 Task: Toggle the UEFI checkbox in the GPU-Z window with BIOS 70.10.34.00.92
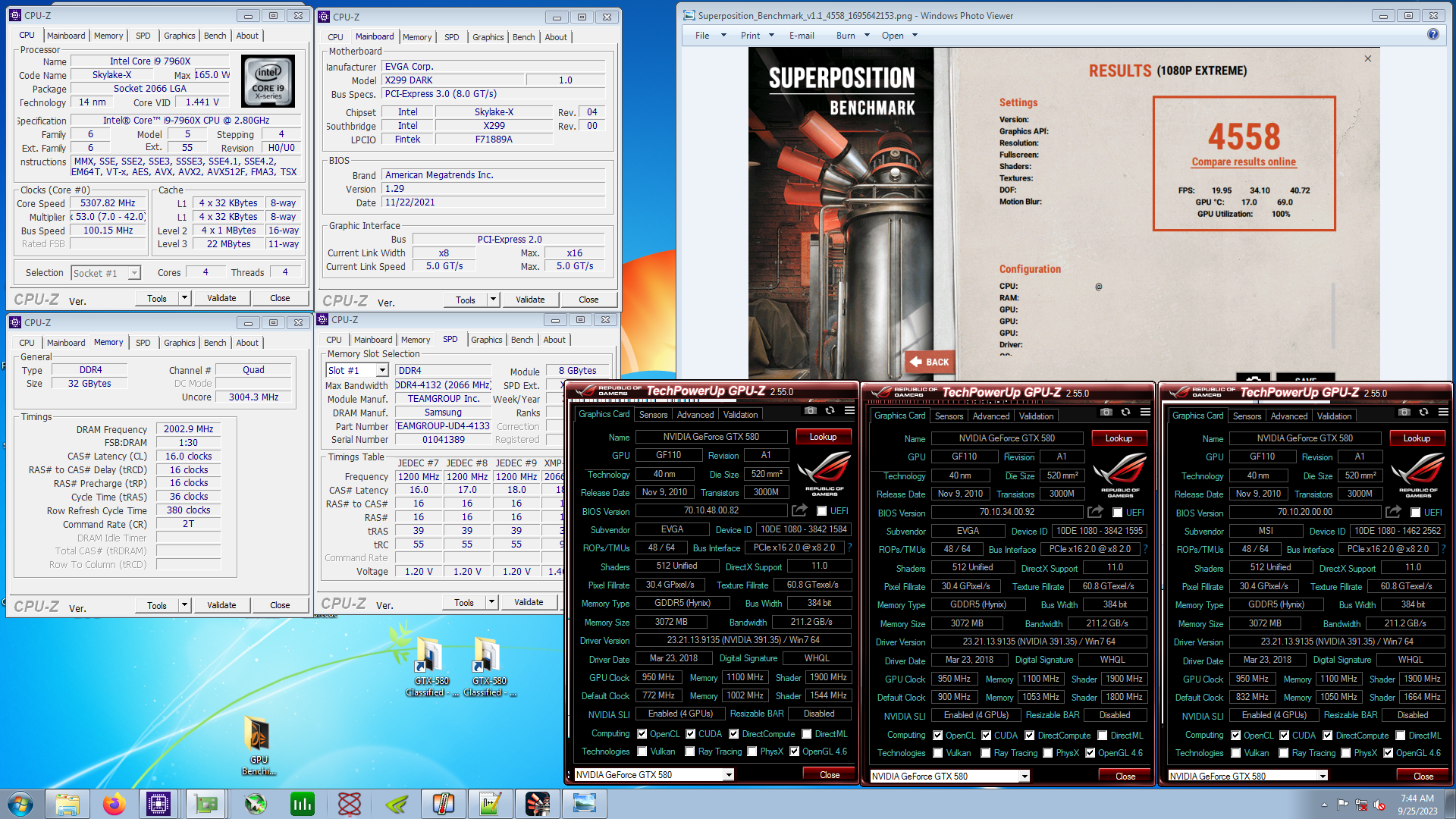(1117, 513)
